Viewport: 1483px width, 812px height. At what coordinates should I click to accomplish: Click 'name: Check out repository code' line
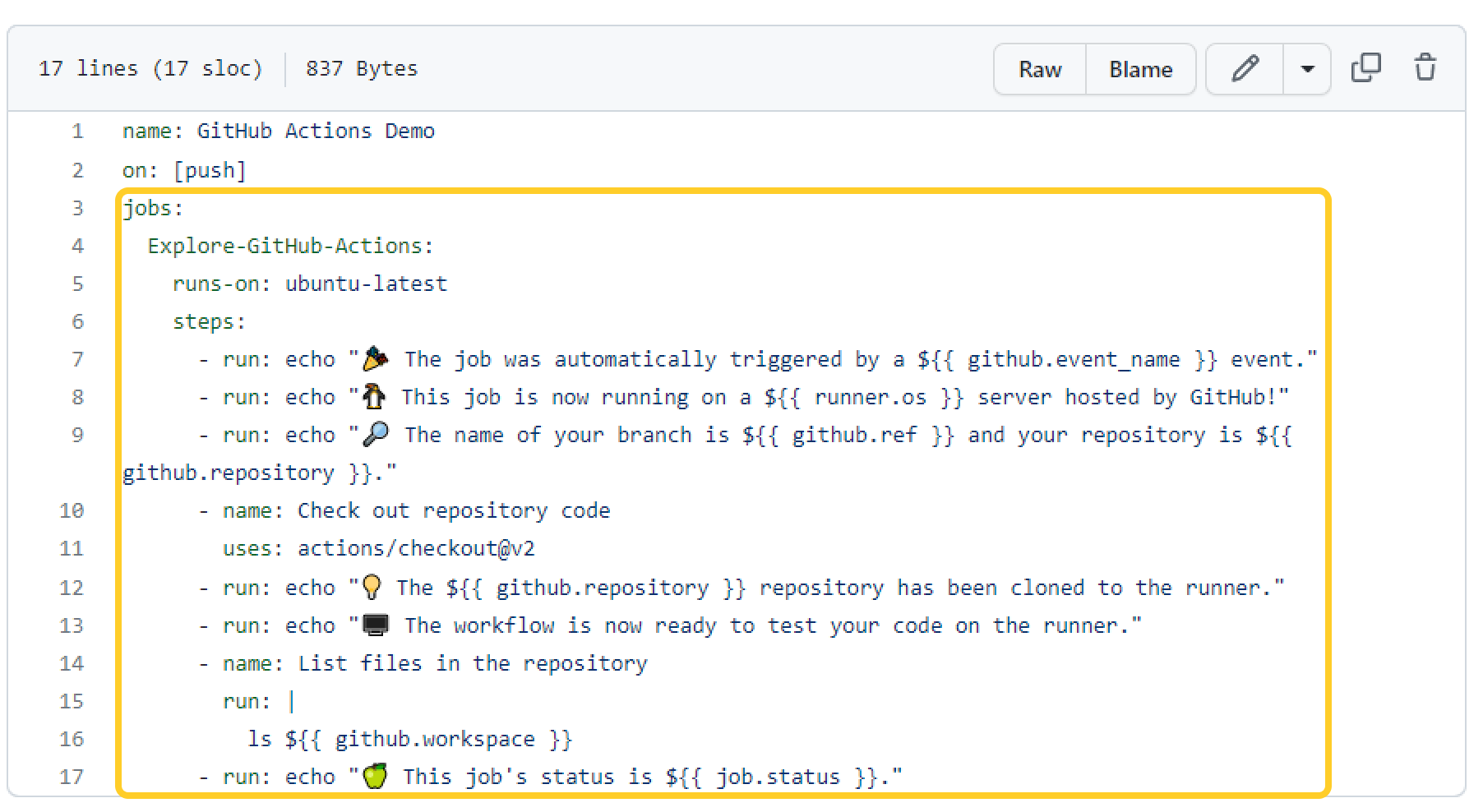coord(404,510)
